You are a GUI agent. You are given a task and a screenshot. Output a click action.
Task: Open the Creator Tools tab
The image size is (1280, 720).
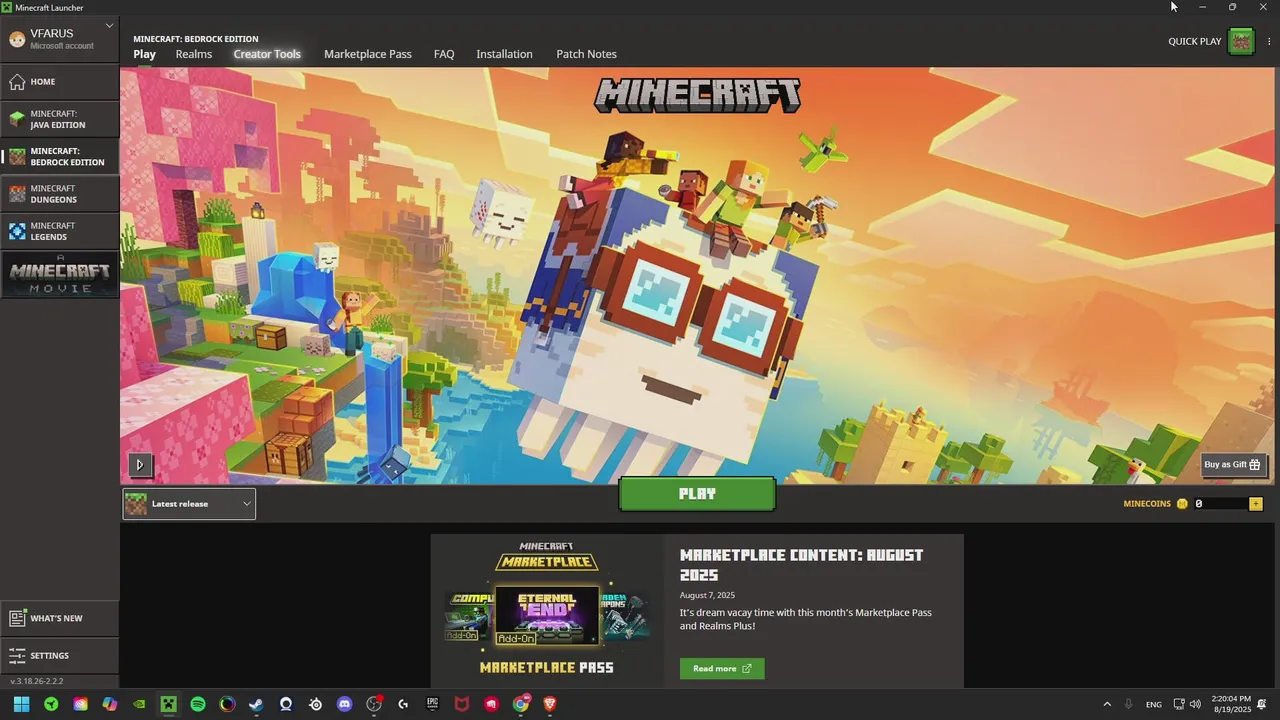click(267, 54)
